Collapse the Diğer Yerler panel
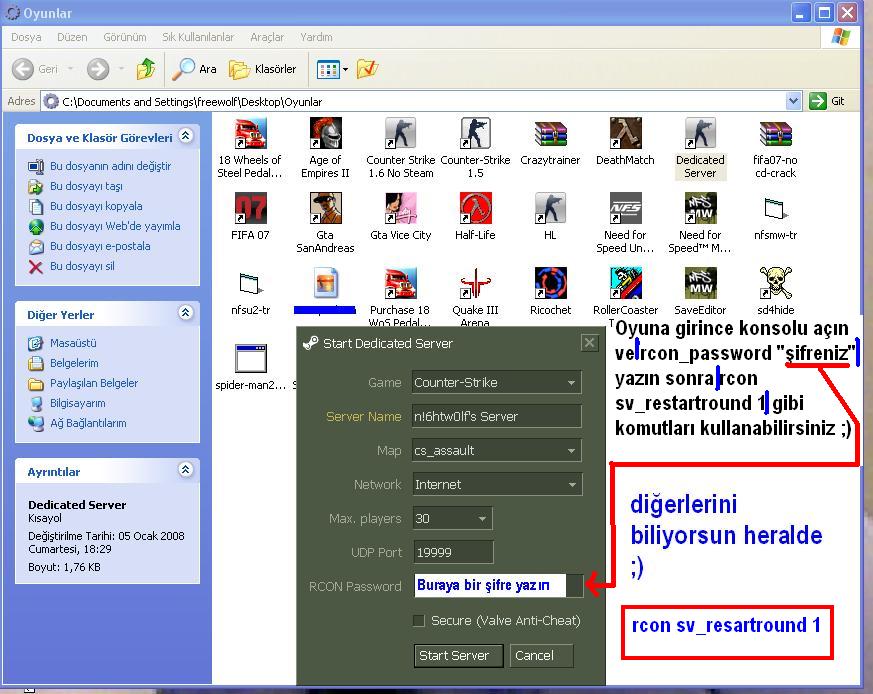This screenshot has height=694, width=873. click(185, 313)
